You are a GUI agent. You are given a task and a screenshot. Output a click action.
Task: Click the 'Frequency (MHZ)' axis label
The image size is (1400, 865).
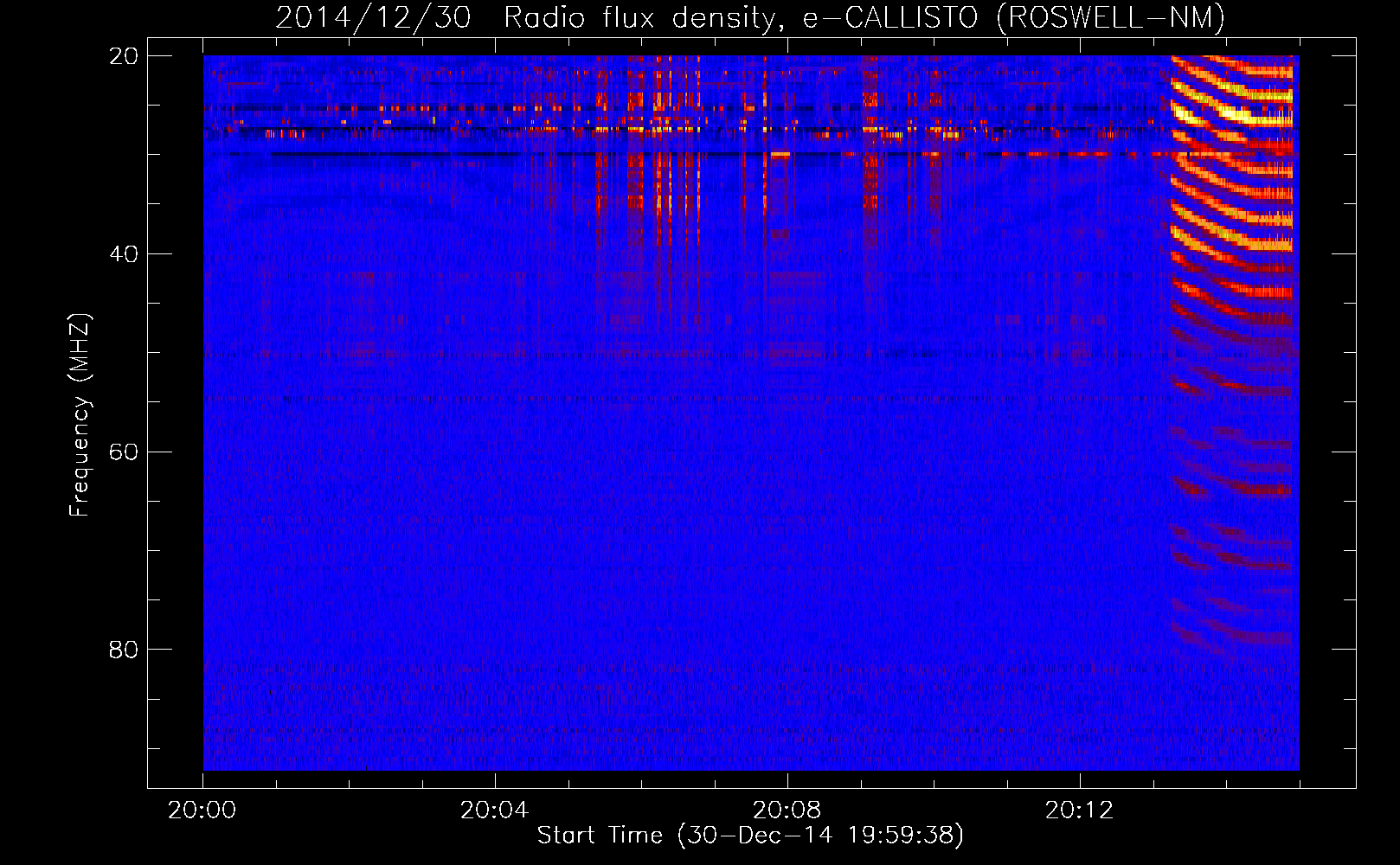(x=80, y=415)
